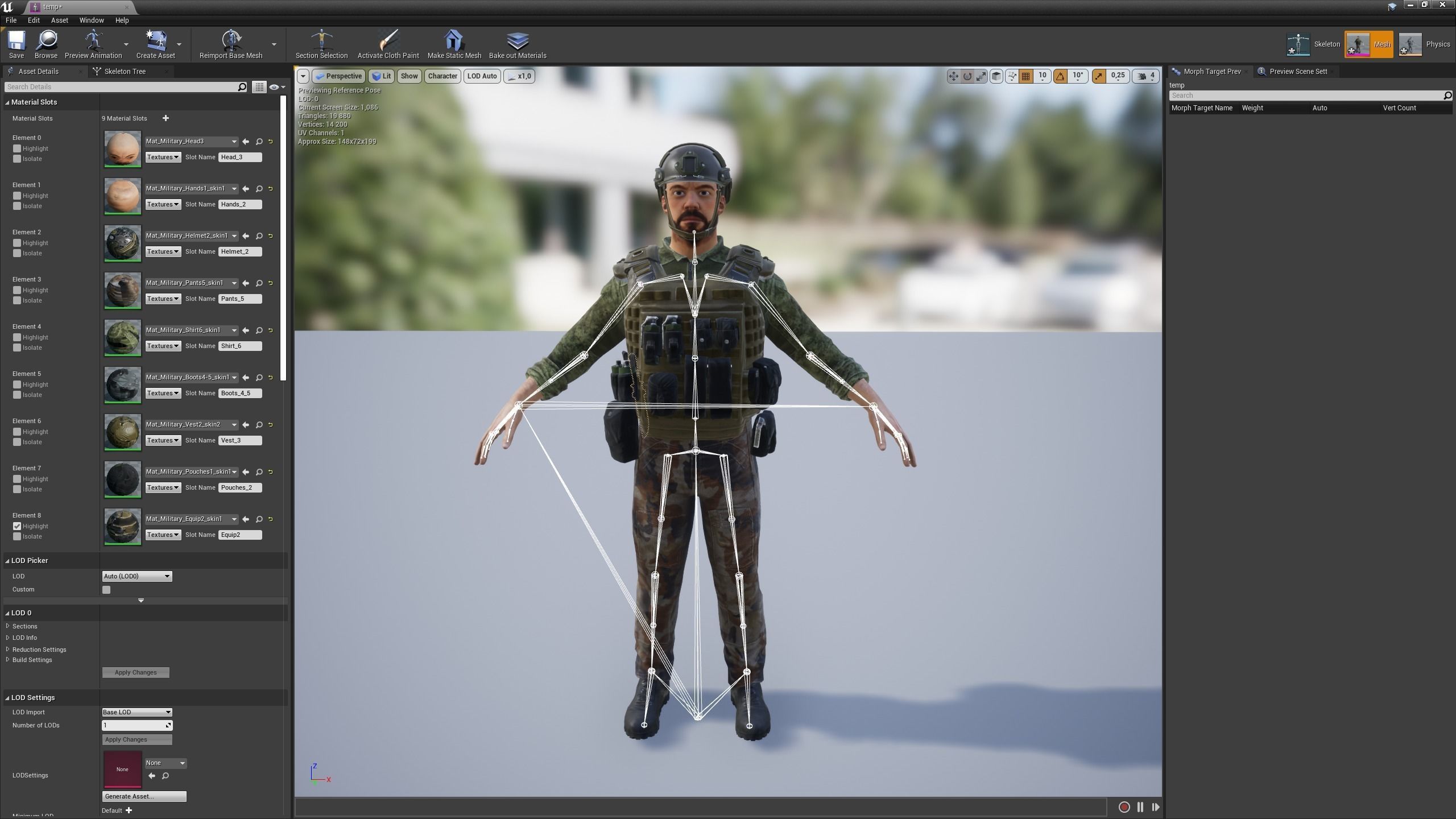Open the LOD Auto (LOD0) dropdown

point(137,576)
